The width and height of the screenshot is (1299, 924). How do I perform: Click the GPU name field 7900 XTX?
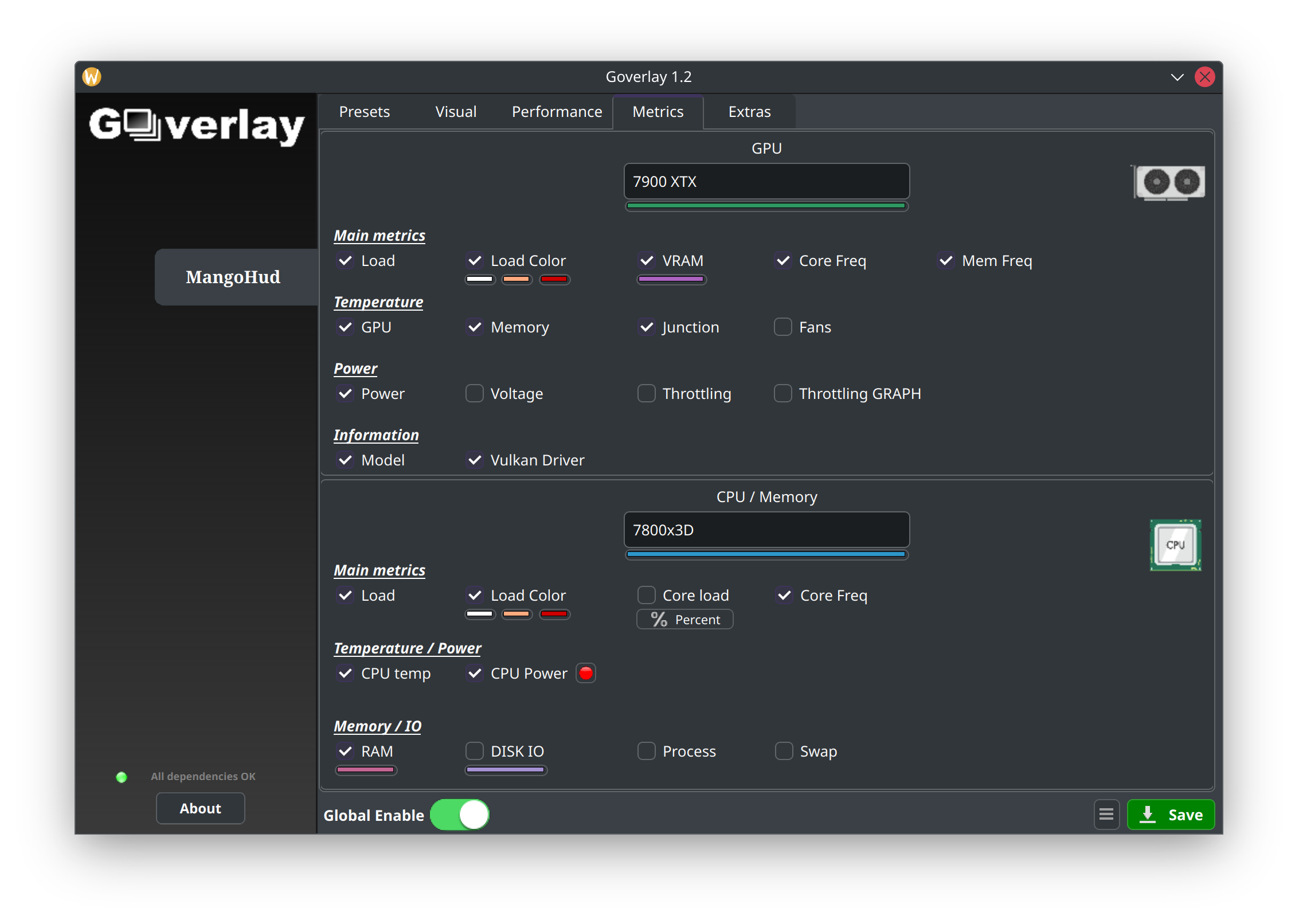click(x=766, y=182)
